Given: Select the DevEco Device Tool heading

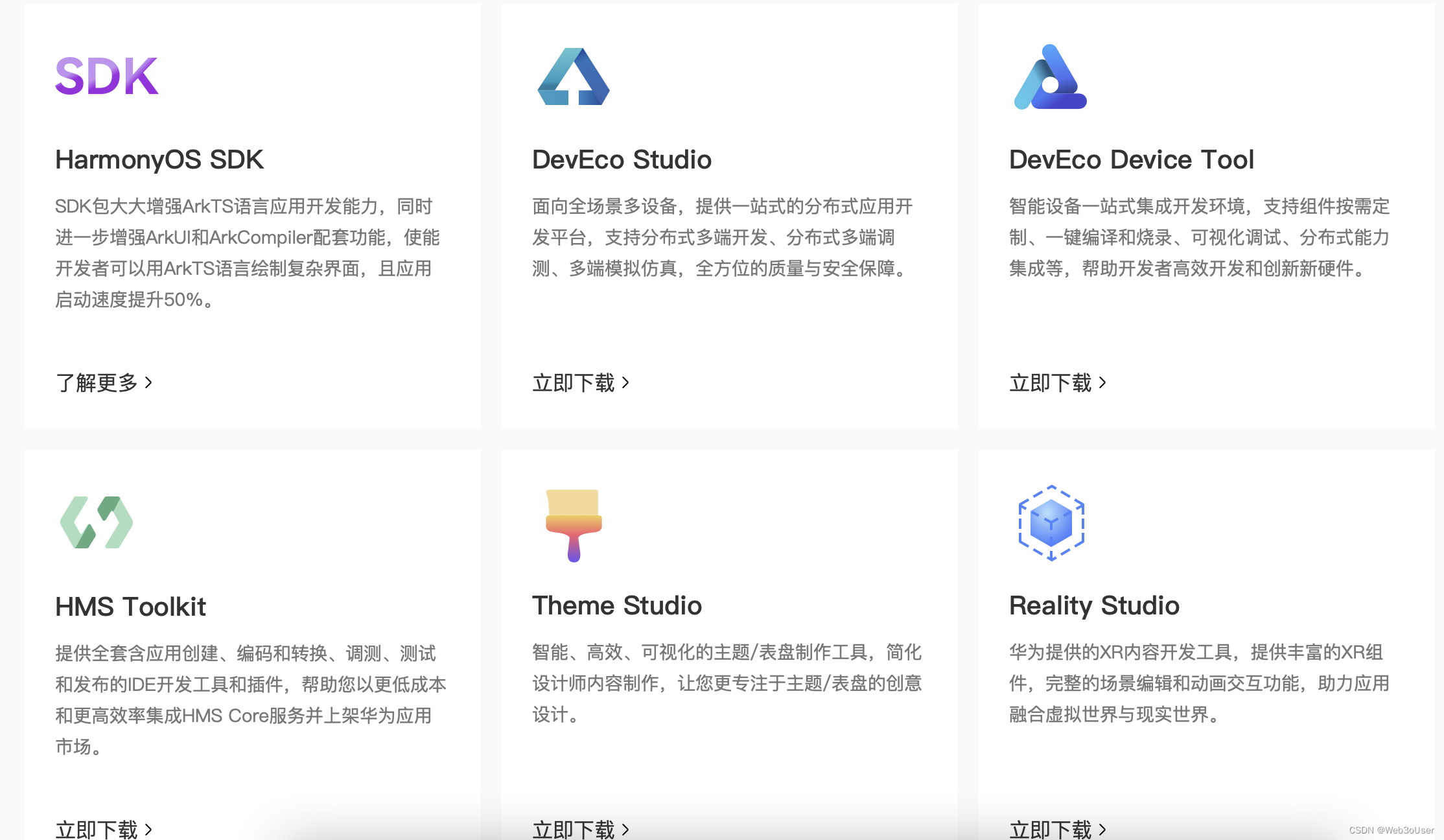Looking at the screenshot, I should pyautogui.click(x=1131, y=159).
